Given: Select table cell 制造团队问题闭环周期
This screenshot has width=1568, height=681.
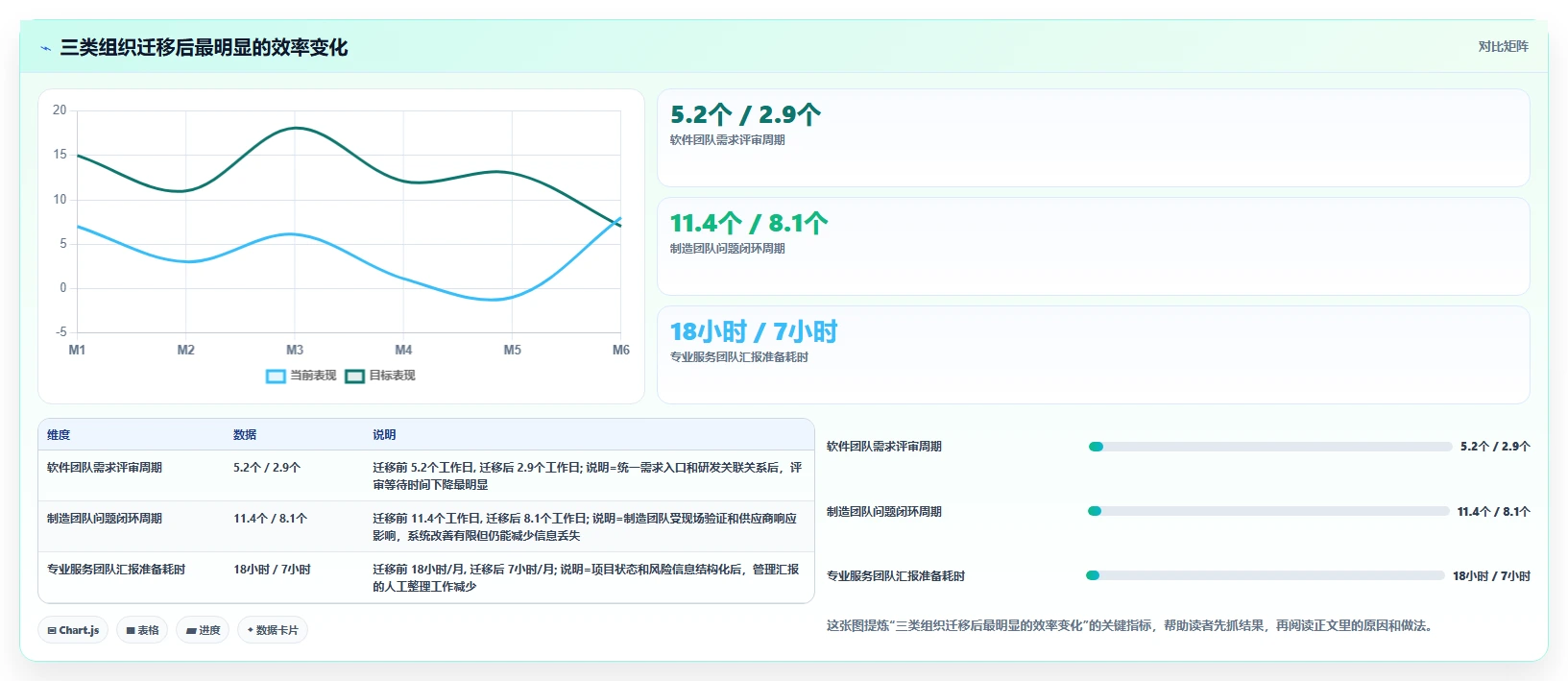Looking at the screenshot, I should pyautogui.click(x=105, y=519).
